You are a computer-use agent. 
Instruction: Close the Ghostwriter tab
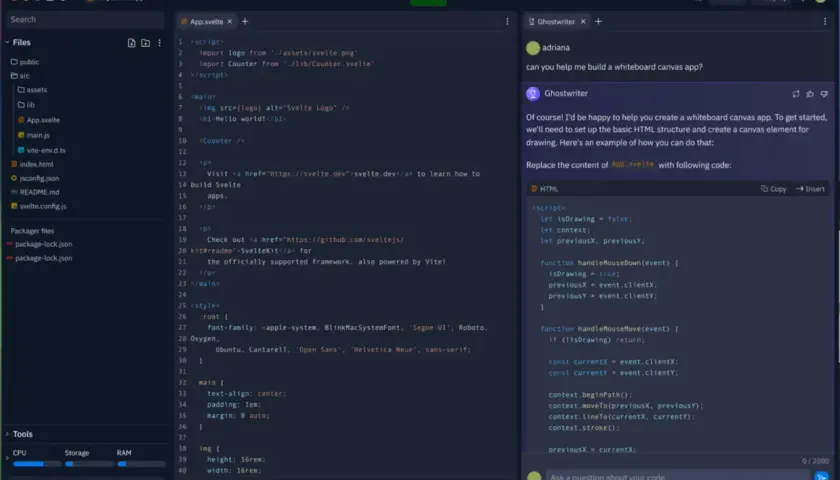click(x=583, y=21)
